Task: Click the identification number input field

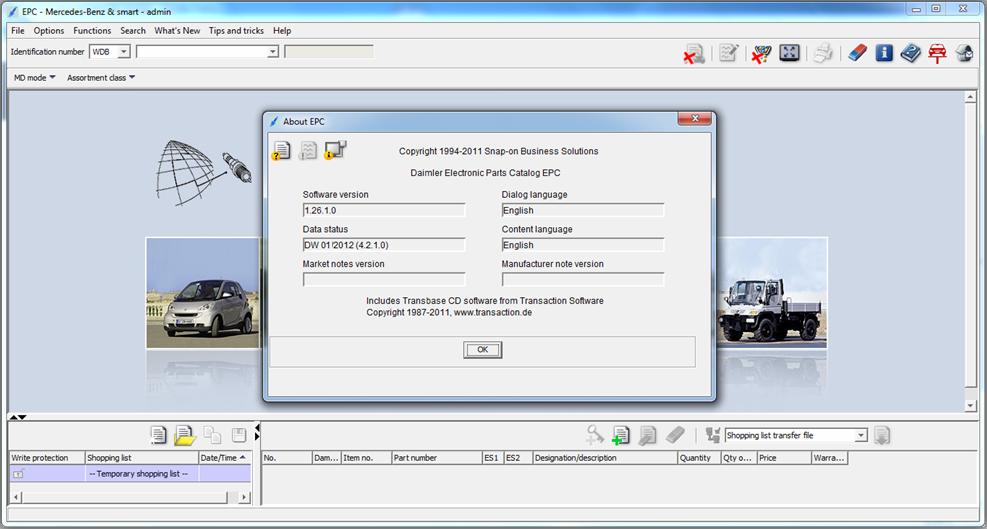Action: [201, 52]
